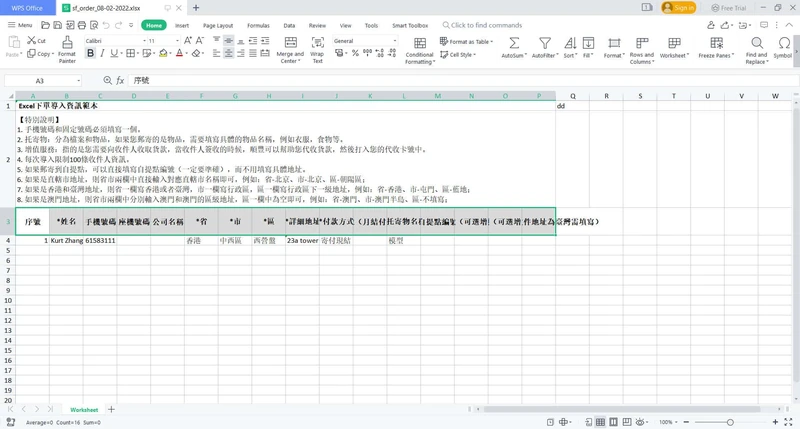Click the Sort icon
800x429 pixels.
570,43
